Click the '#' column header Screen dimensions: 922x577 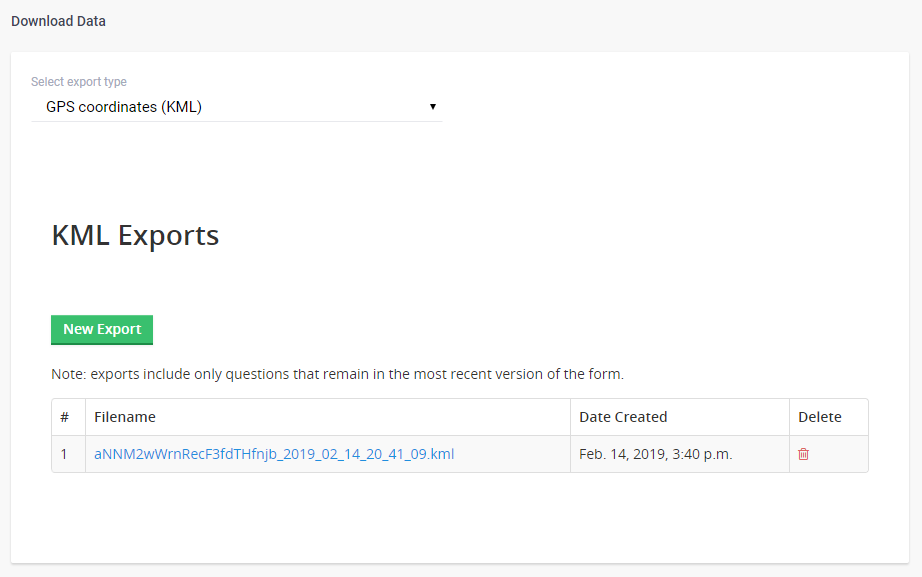click(65, 417)
